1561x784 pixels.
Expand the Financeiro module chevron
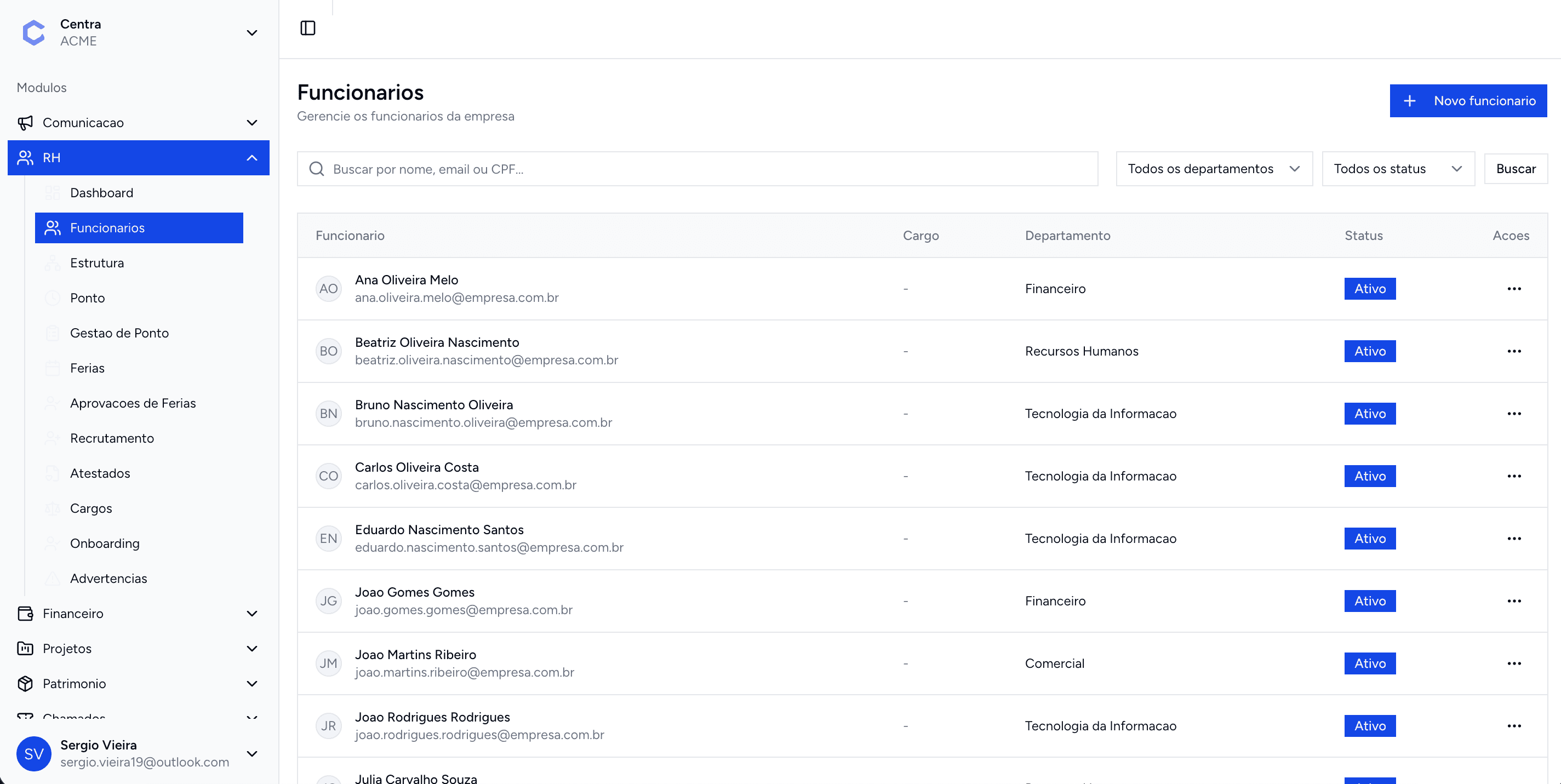[252, 613]
